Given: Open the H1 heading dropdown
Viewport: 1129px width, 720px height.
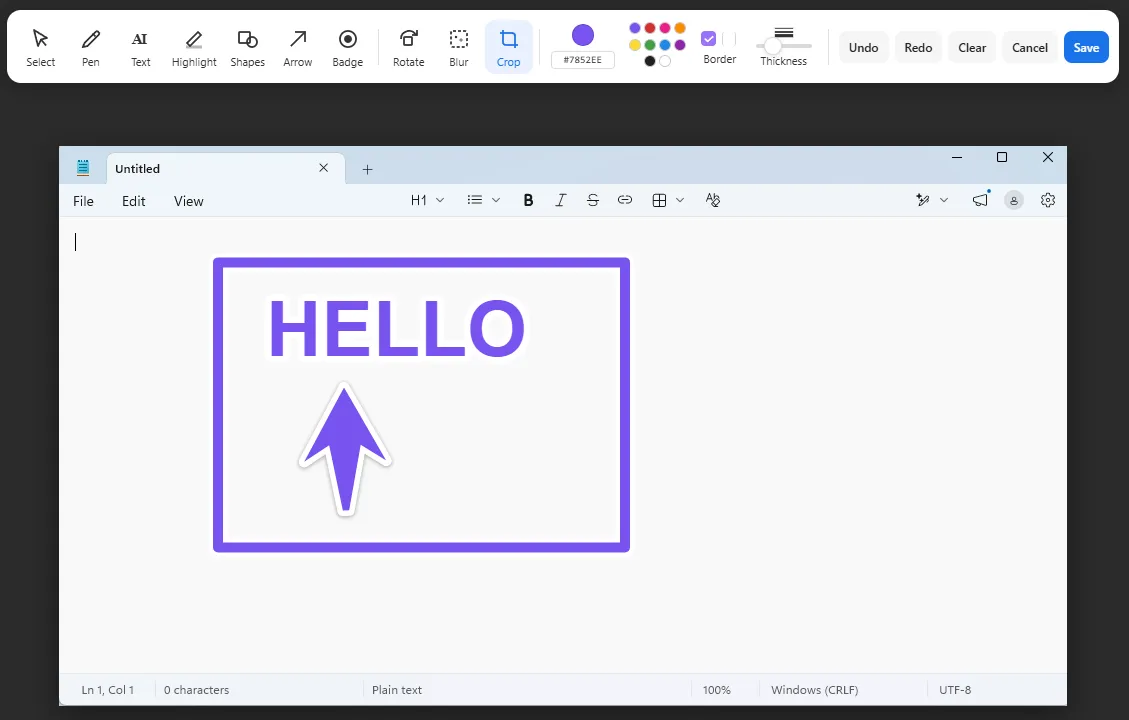Looking at the screenshot, I should pos(427,200).
